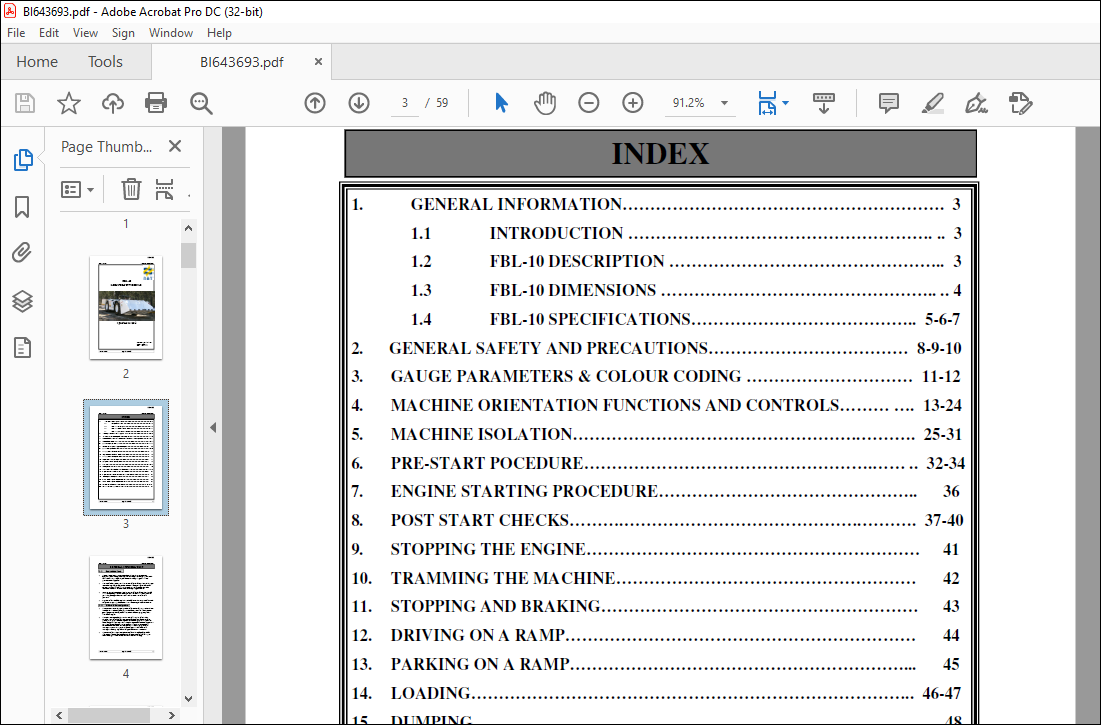Click the scrolling mode toolbar icon
This screenshot has width=1101, height=725.
pyautogui.click(x=824, y=103)
